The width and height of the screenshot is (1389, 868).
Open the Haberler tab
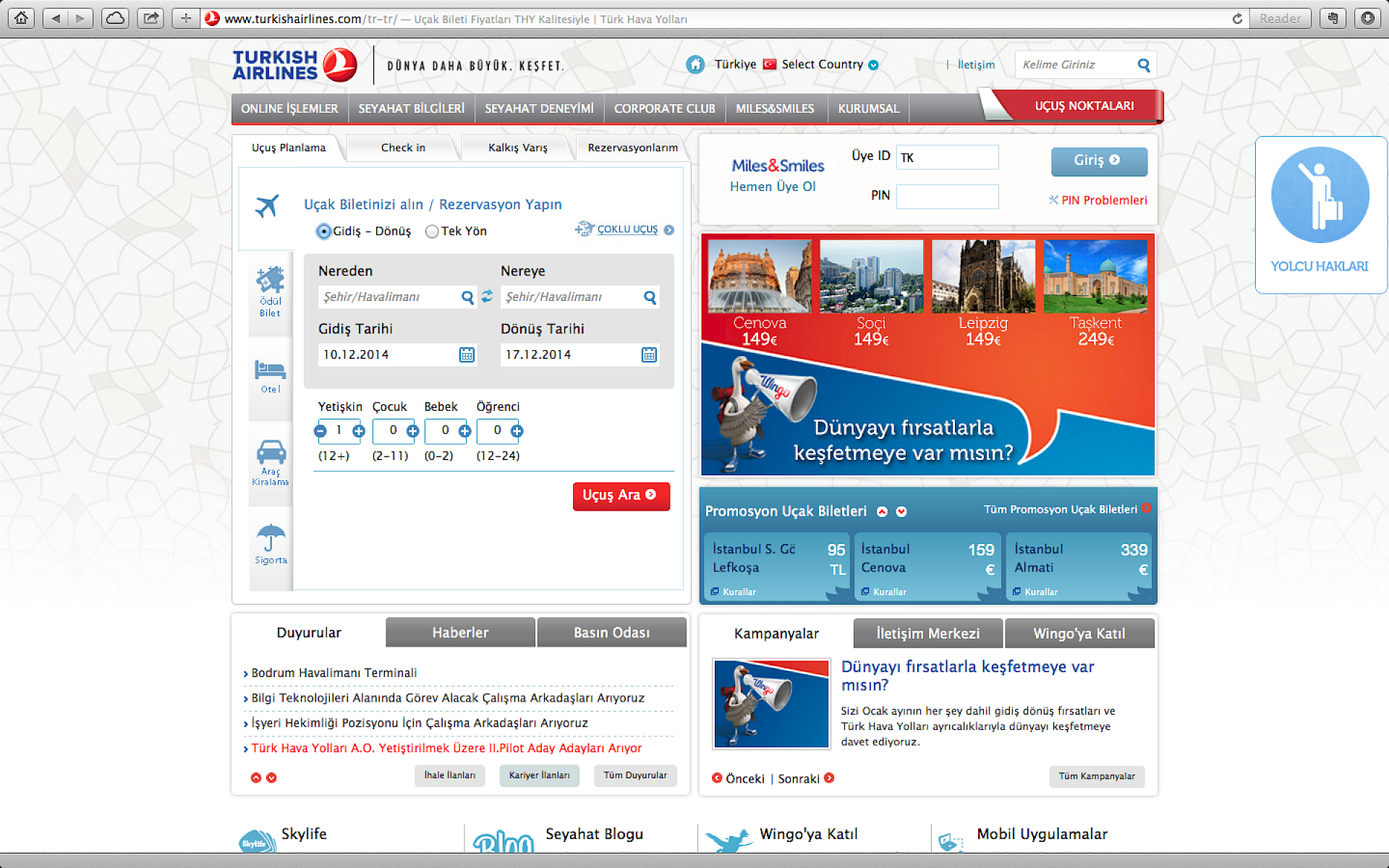pyautogui.click(x=460, y=632)
